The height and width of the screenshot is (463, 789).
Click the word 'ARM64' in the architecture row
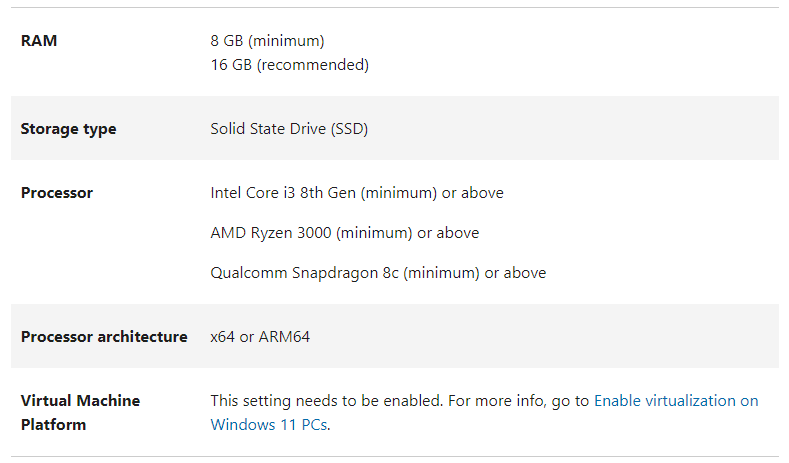click(x=284, y=337)
